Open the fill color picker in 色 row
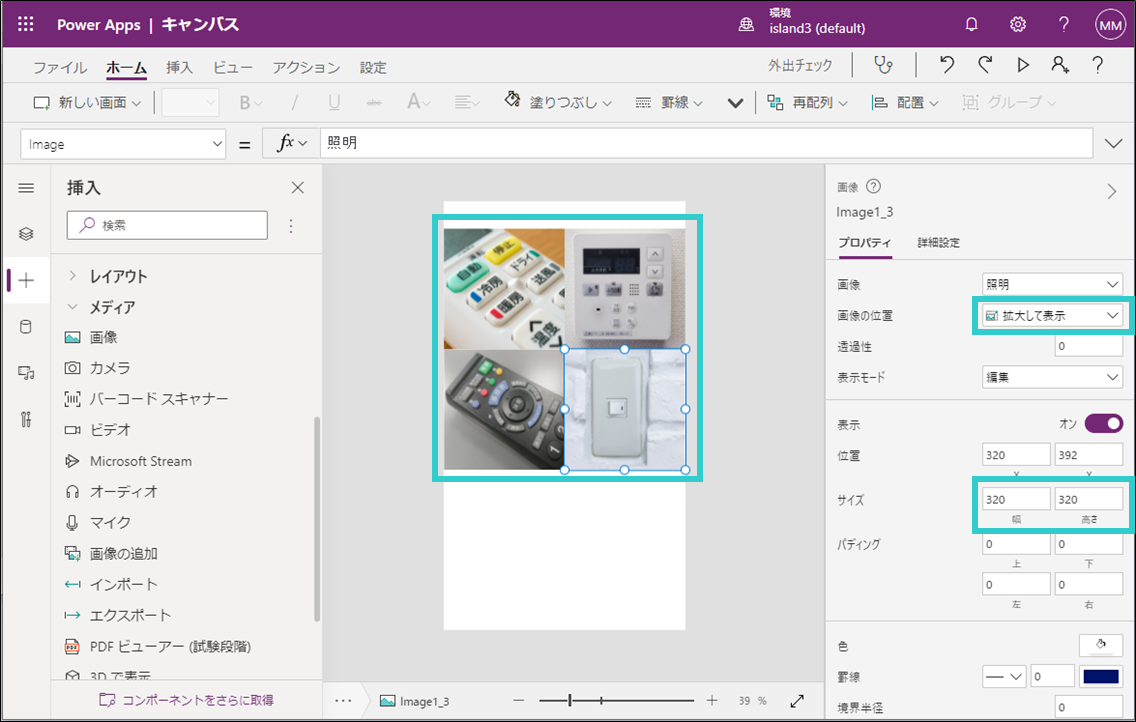Screen dimensions: 1136x722 (1100, 645)
